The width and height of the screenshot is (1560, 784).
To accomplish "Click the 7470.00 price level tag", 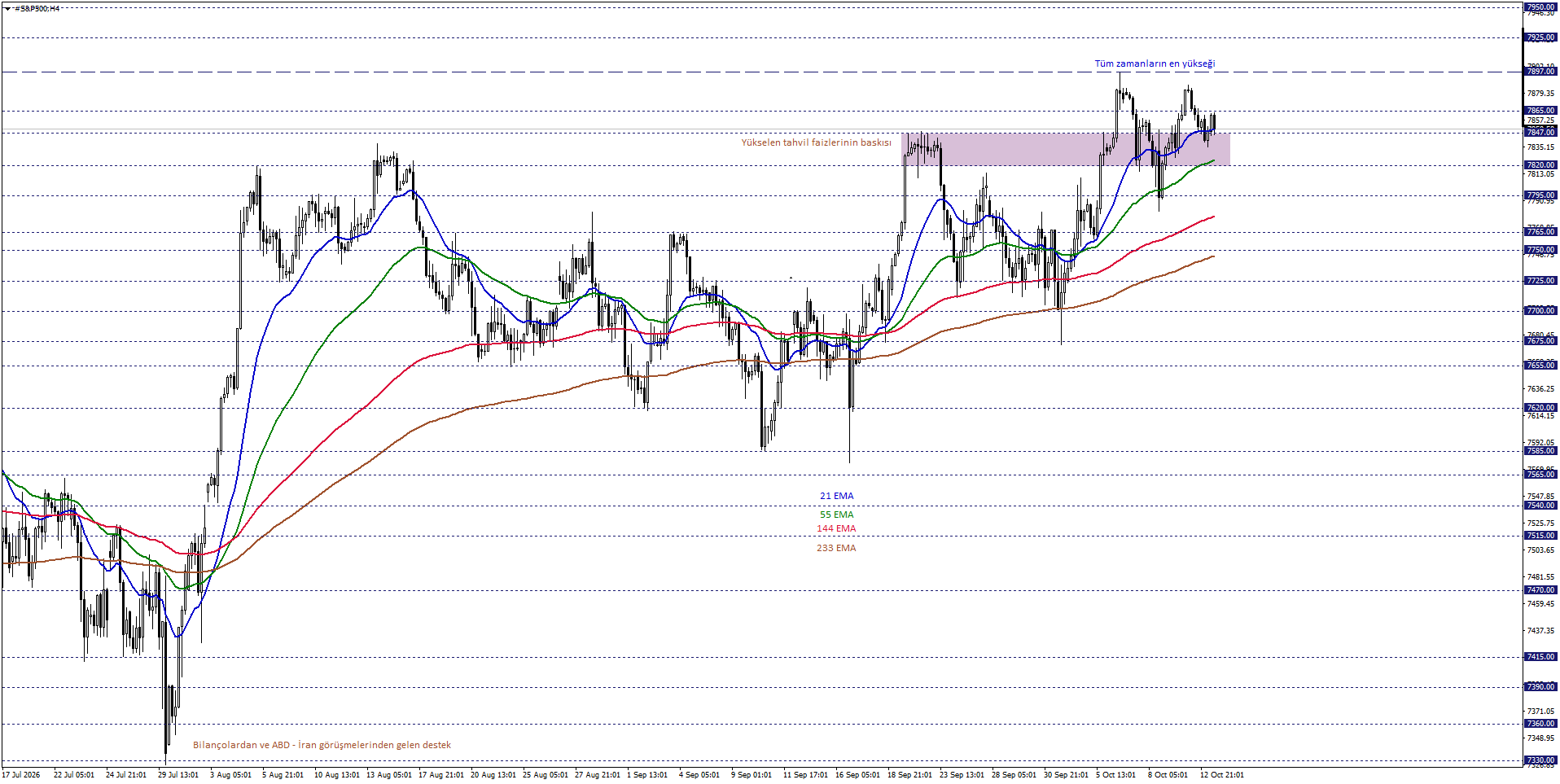I will 1540,590.
